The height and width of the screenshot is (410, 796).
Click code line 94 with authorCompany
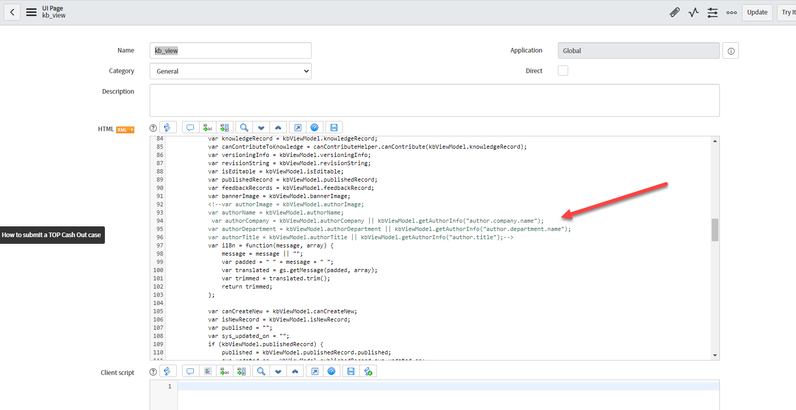pyautogui.click(x=377, y=221)
